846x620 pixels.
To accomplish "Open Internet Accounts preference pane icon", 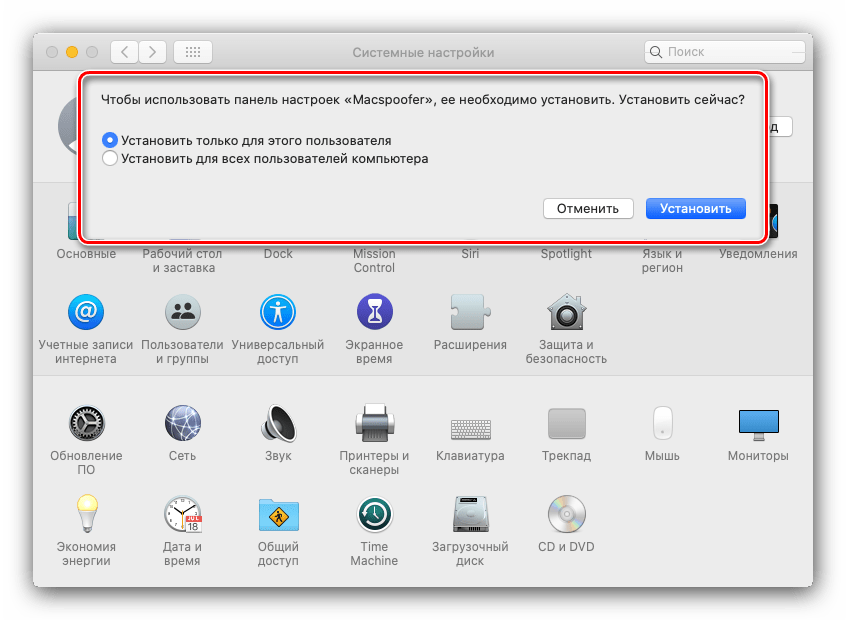I will coord(86,313).
